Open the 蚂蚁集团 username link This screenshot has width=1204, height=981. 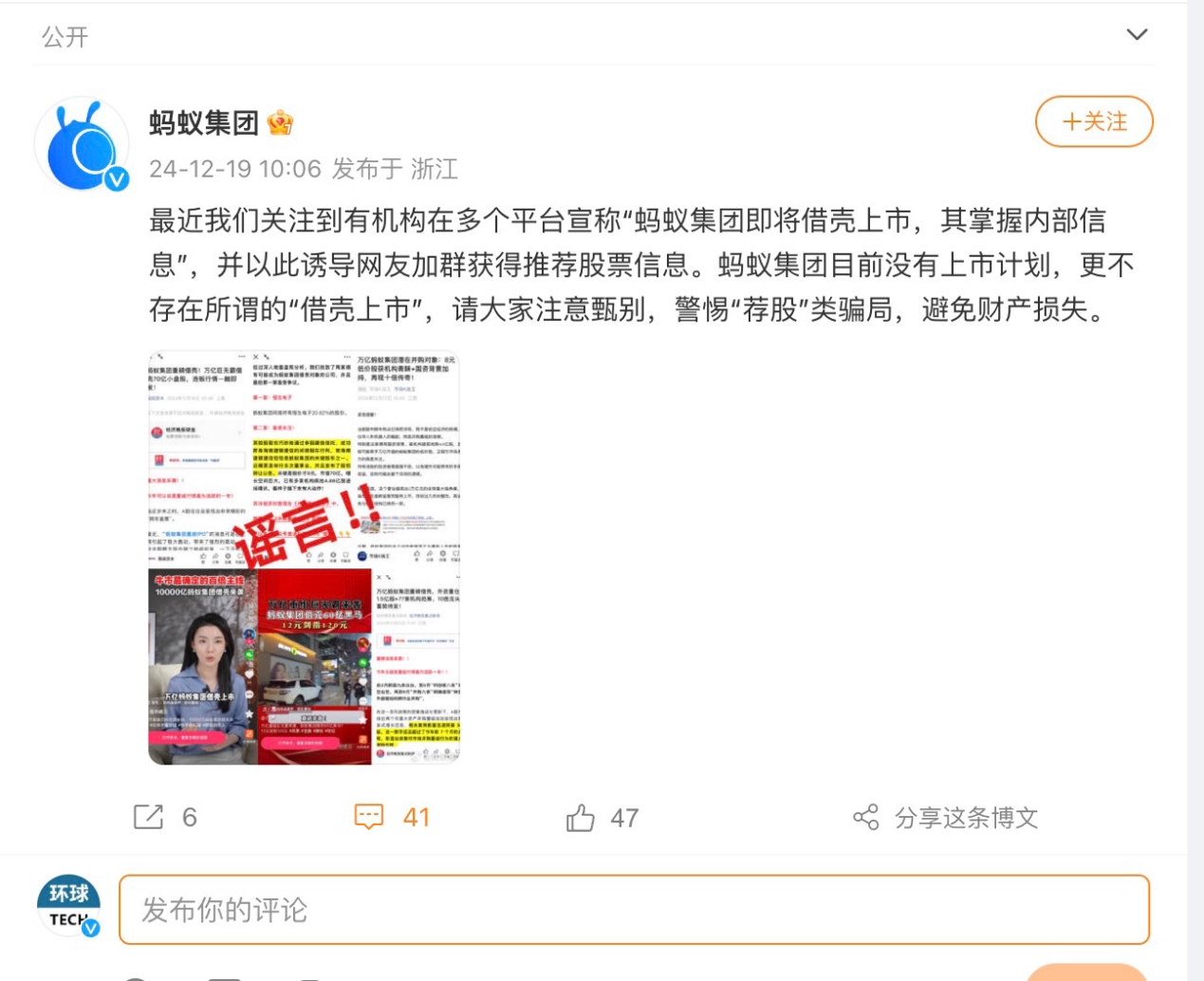204,122
